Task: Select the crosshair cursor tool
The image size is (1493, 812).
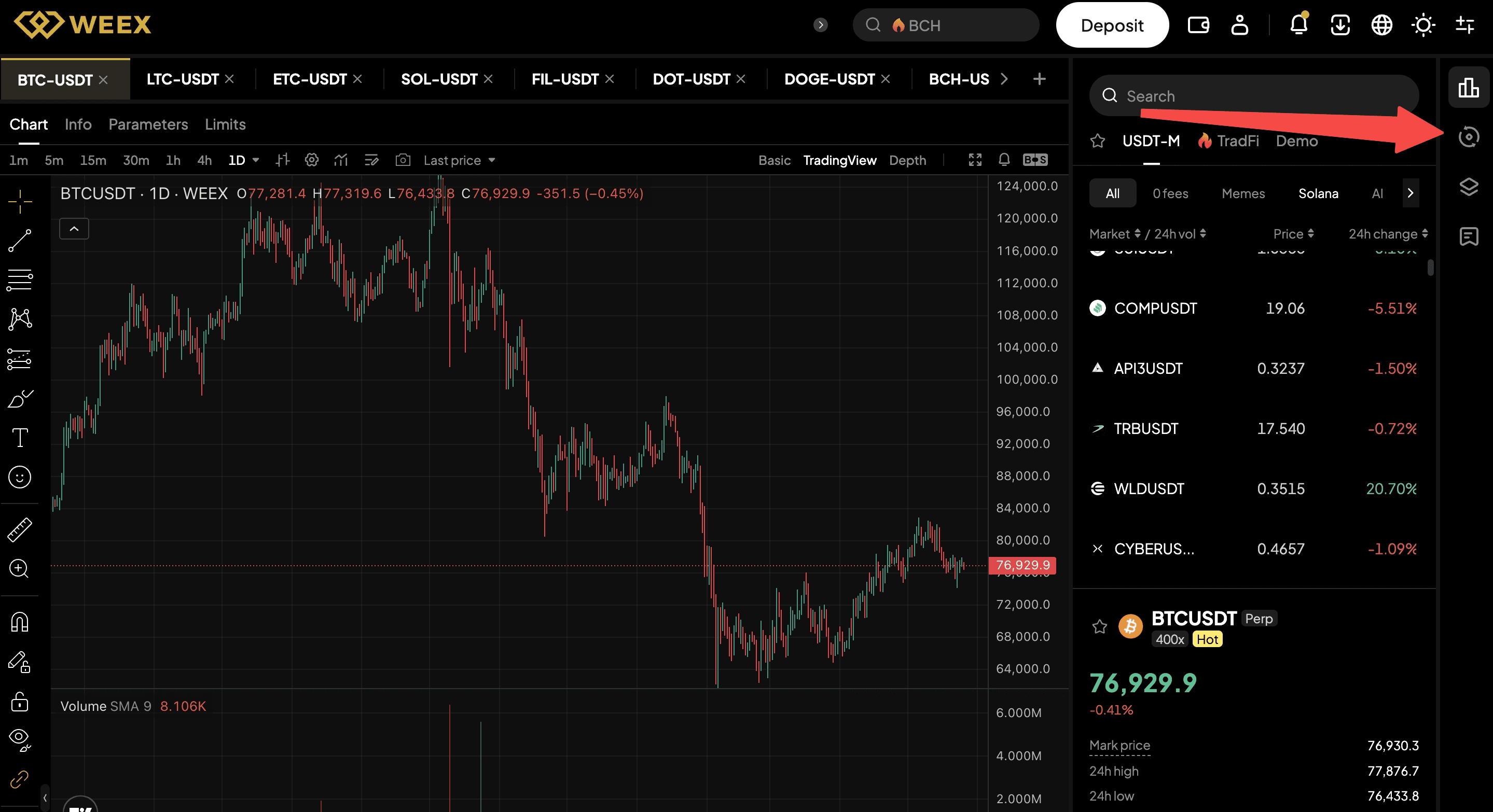Action: click(x=20, y=201)
